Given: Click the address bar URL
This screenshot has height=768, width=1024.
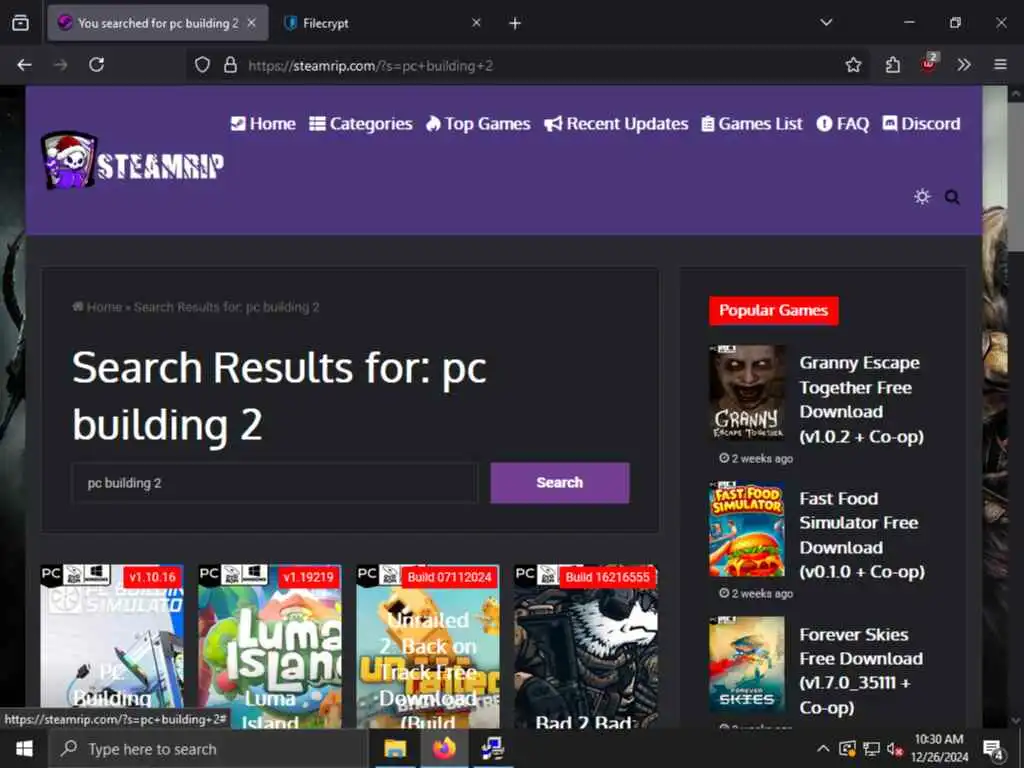Looking at the screenshot, I should coord(370,65).
